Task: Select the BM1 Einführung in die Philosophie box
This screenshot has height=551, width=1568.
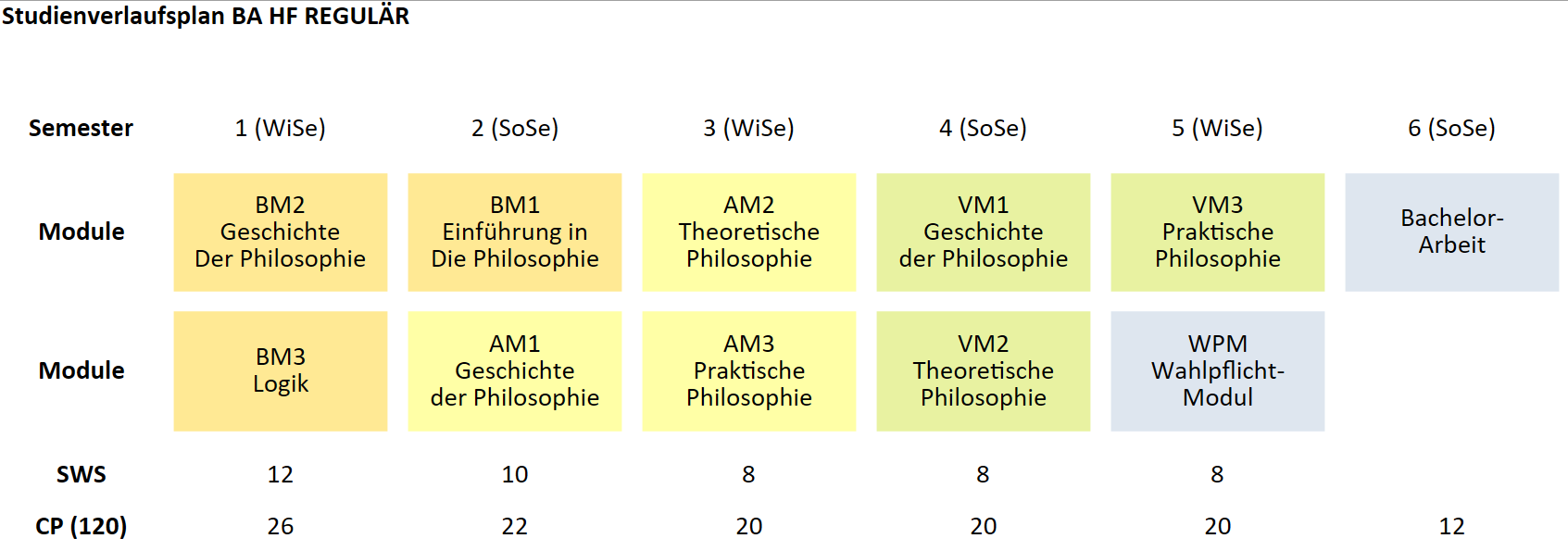Action: click(515, 232)
